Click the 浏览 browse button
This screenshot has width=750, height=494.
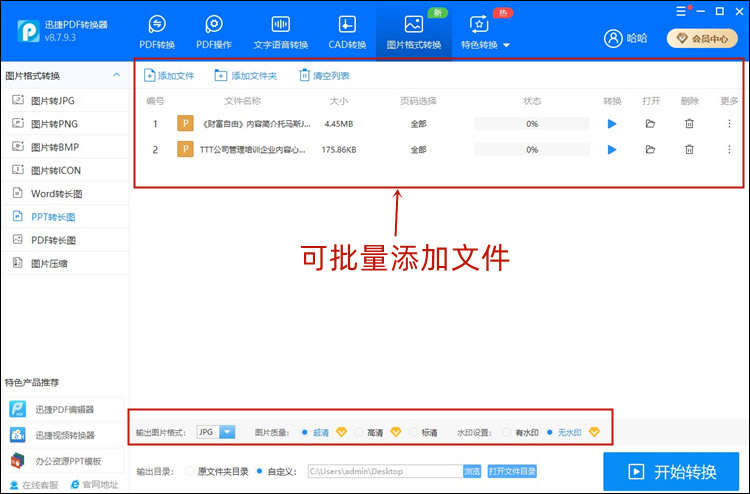coord(472,472)
